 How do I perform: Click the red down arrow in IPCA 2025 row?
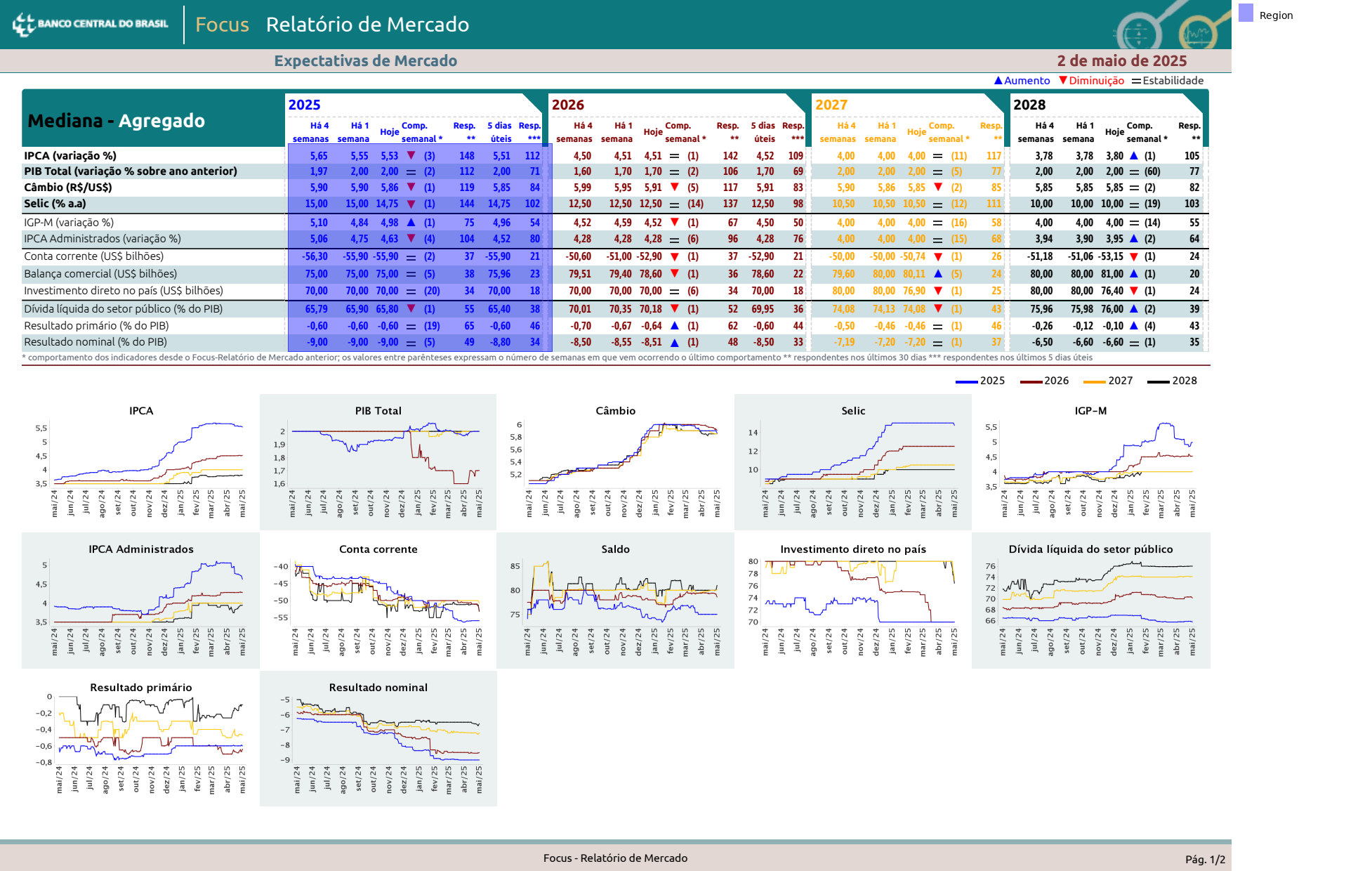pos(411,156)
